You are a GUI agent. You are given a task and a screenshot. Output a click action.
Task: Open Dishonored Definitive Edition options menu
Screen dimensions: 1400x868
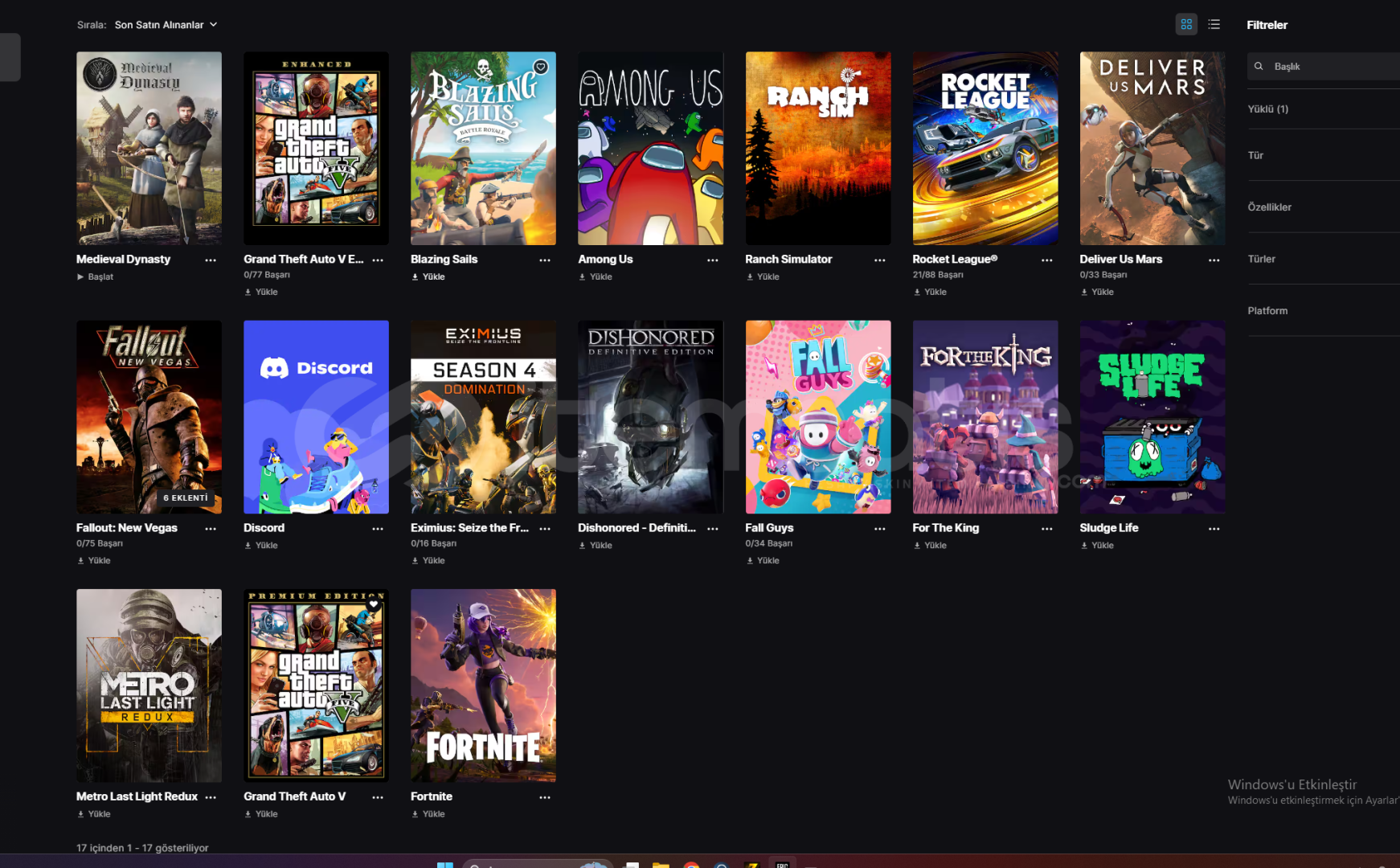point(713,529)
